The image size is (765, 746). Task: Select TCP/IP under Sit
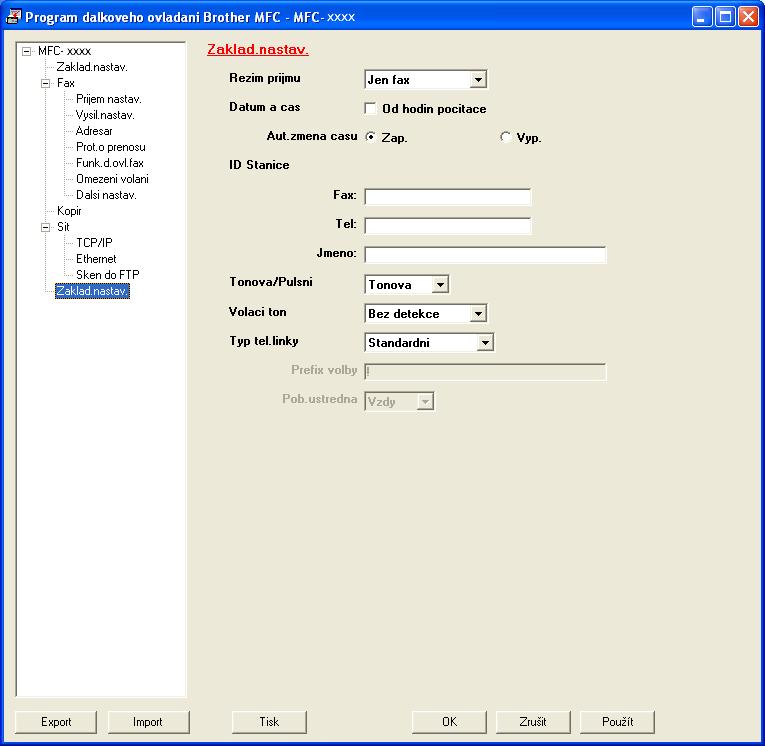pyautogui.click(x=94, y=243)
